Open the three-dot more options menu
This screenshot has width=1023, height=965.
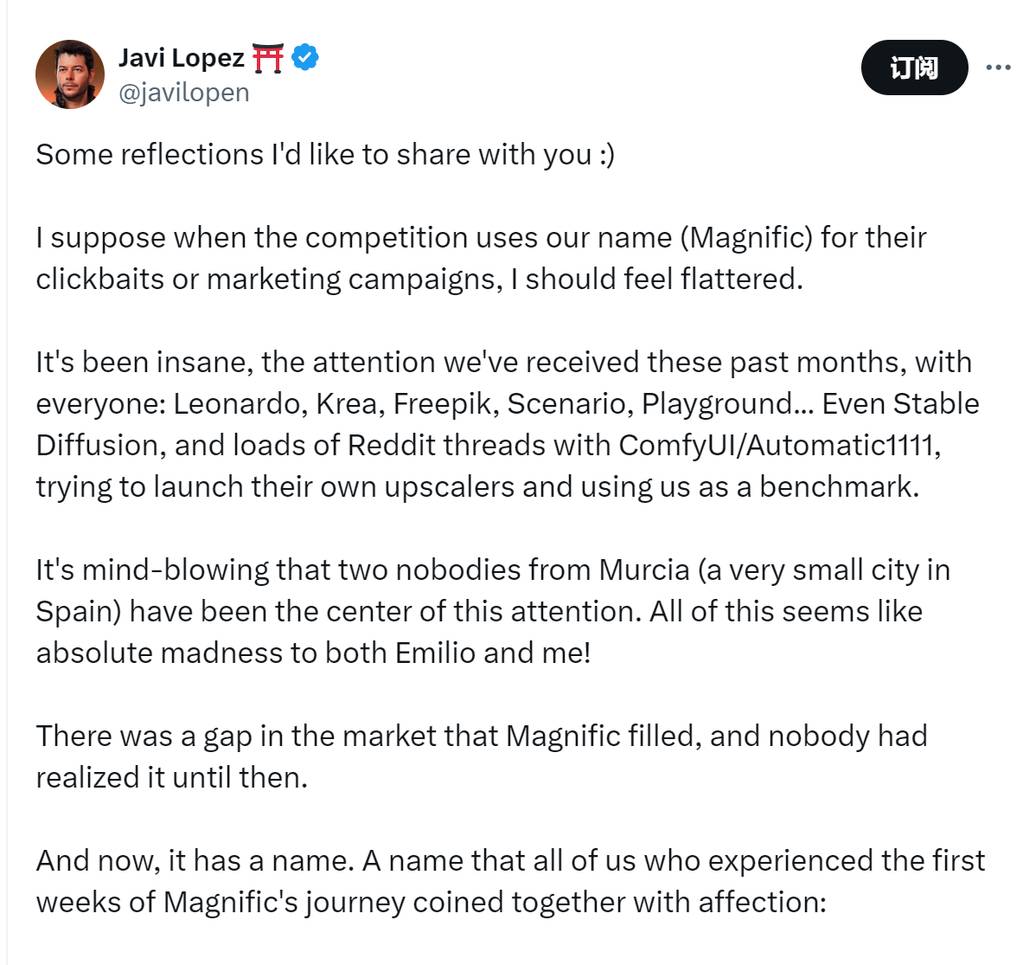tap(998, 68)
